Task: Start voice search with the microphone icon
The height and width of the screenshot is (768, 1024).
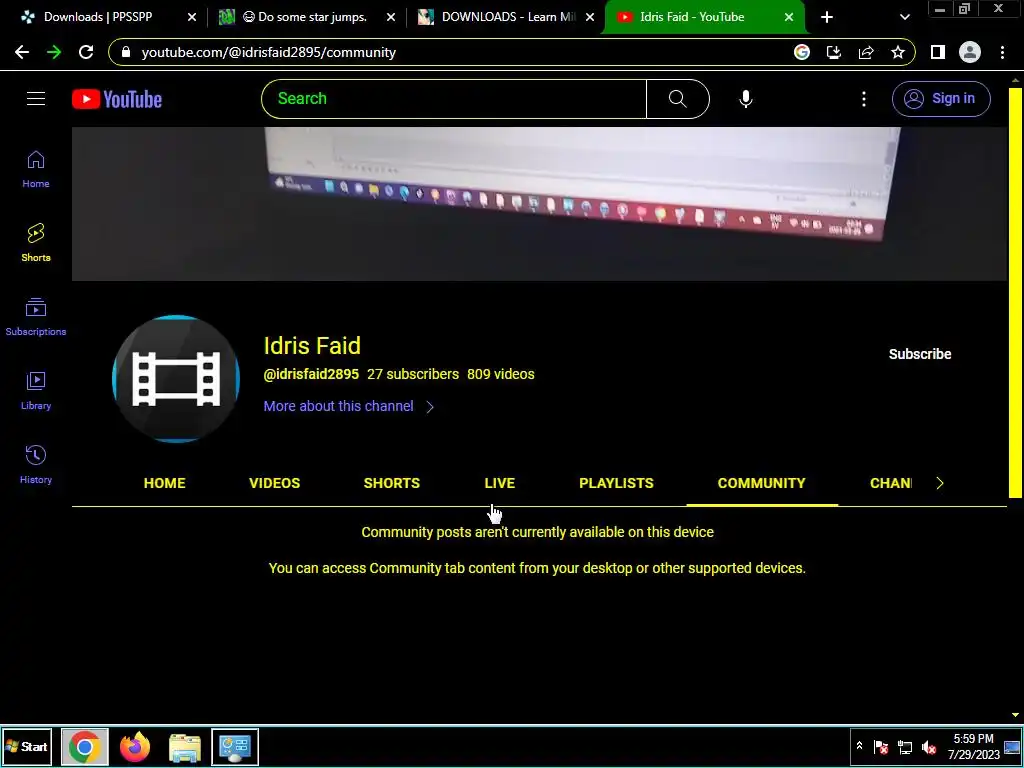Action: tap(745, 99)
